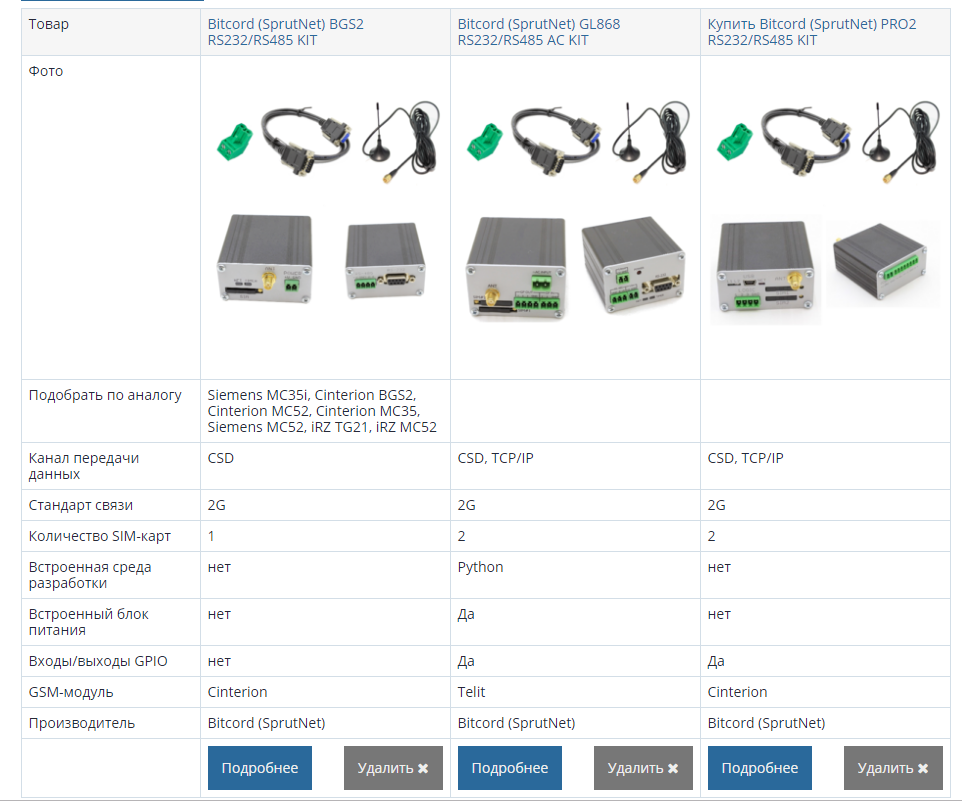Click 'Входы/выходы GPIO' row label
This screenshot has height=804, width=962.
click(98, 662)
